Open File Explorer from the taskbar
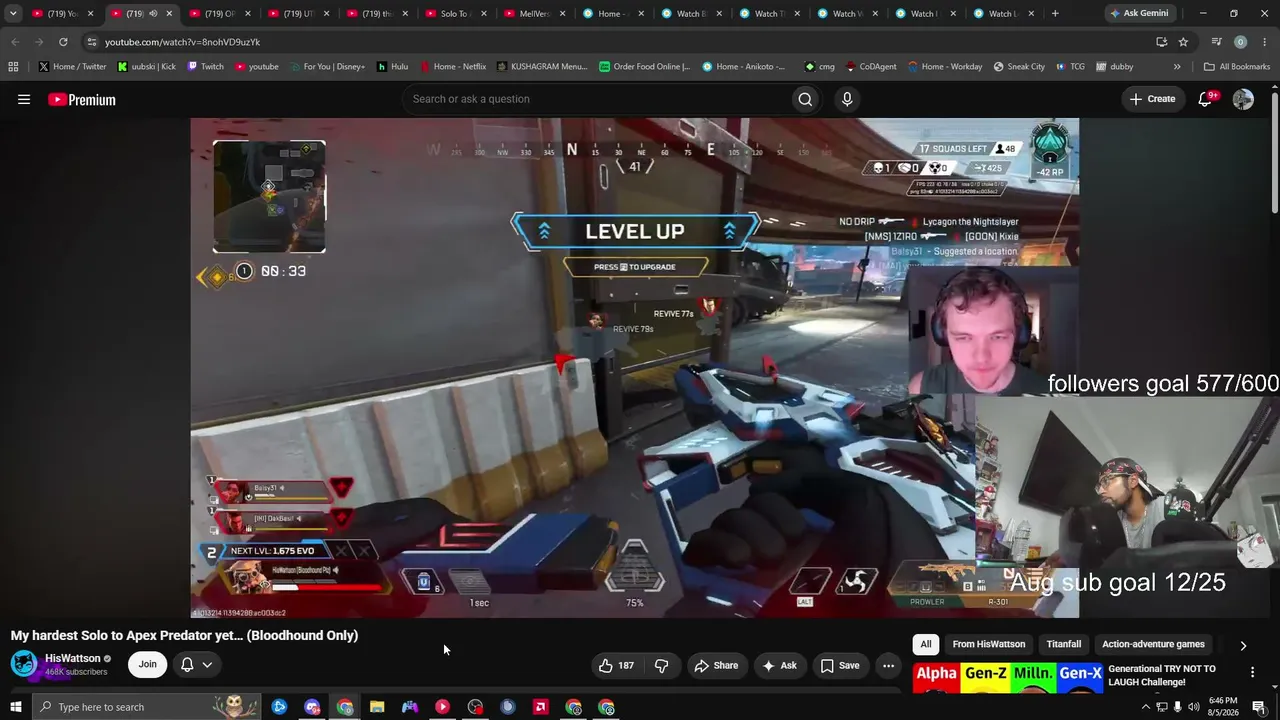The height and width of the screenshot is (720, 1280). tap(377, 707)
